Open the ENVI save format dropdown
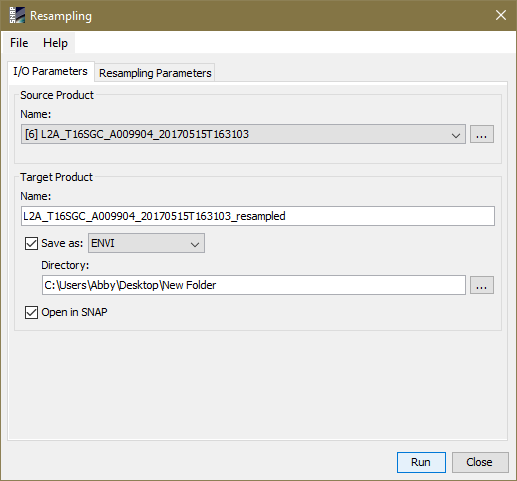 pyautogui.click(x=146, y=243)
